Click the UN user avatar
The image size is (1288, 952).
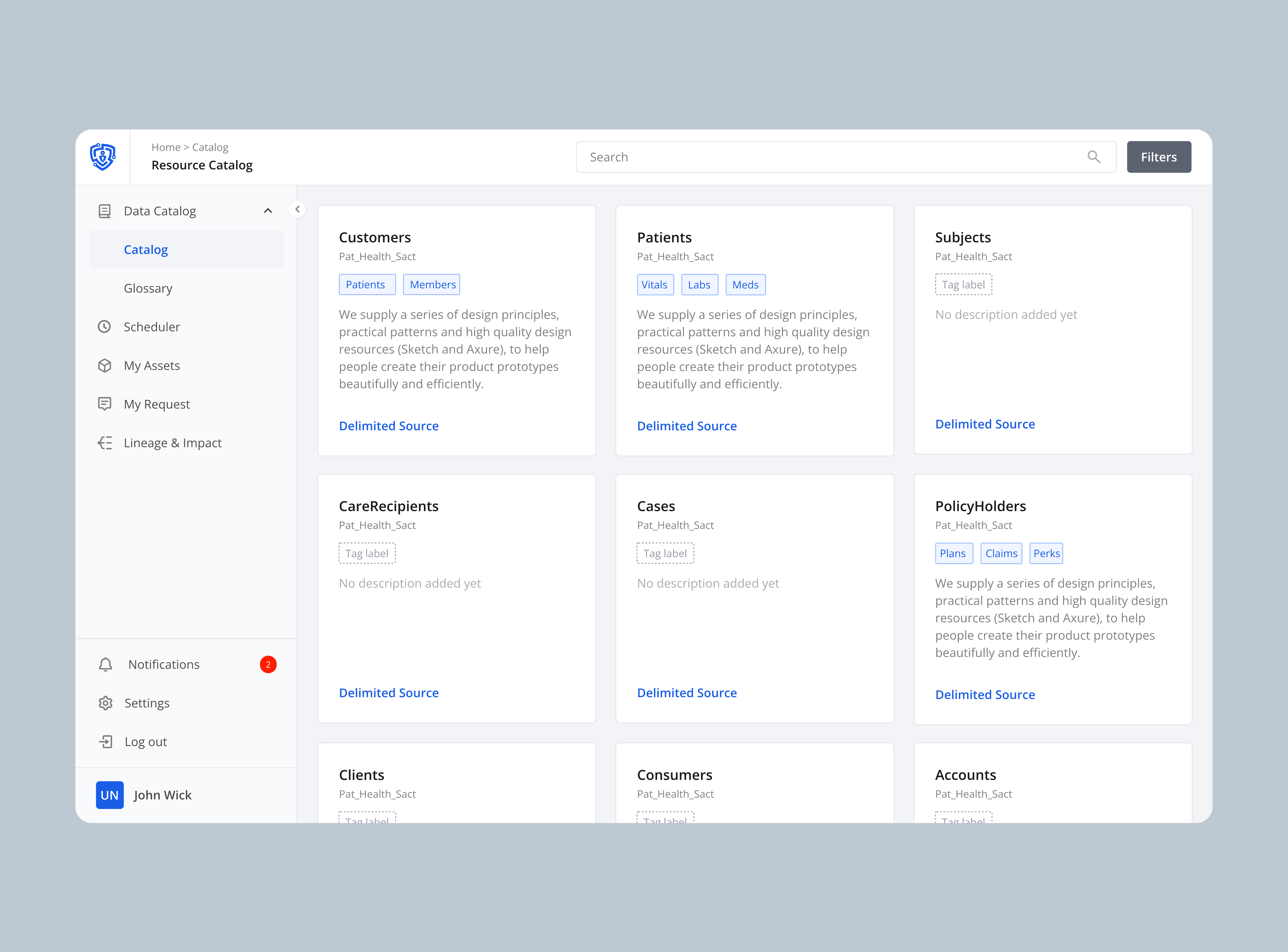(x=110, y=795)
